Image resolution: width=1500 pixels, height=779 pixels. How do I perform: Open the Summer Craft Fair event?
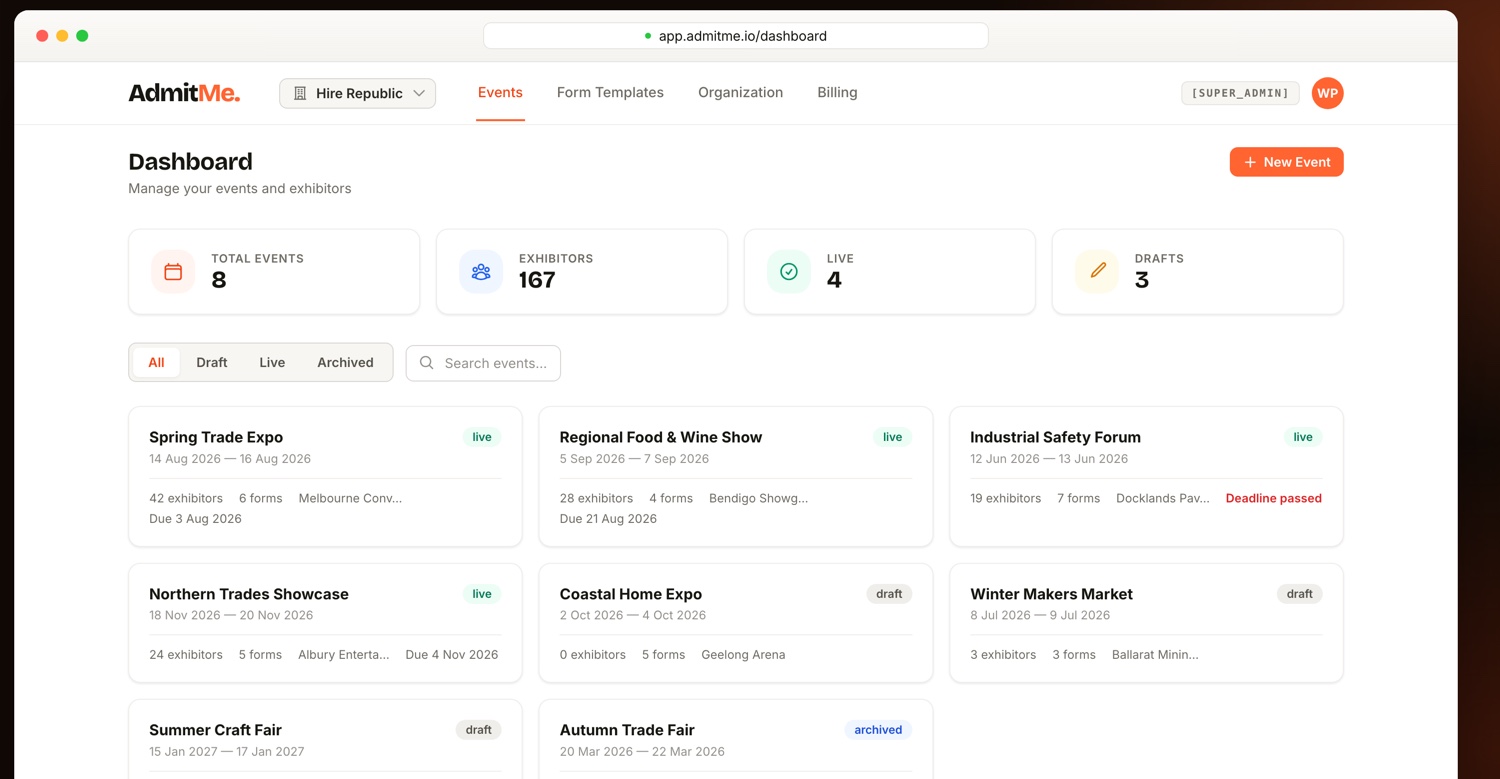point(325,739)
